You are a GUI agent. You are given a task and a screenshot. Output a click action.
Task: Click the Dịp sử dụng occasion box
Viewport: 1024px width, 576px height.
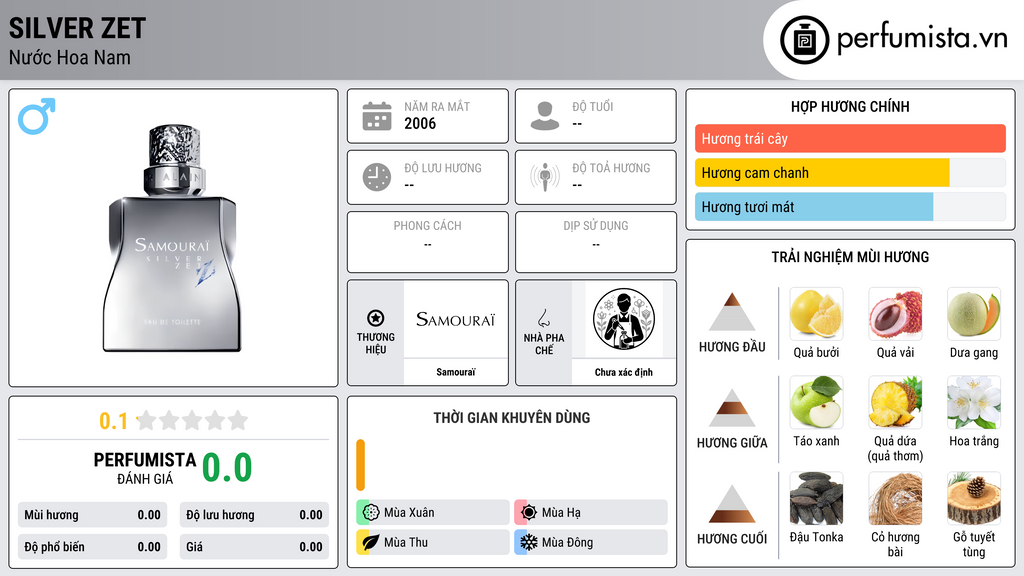[x=596, y=242]
